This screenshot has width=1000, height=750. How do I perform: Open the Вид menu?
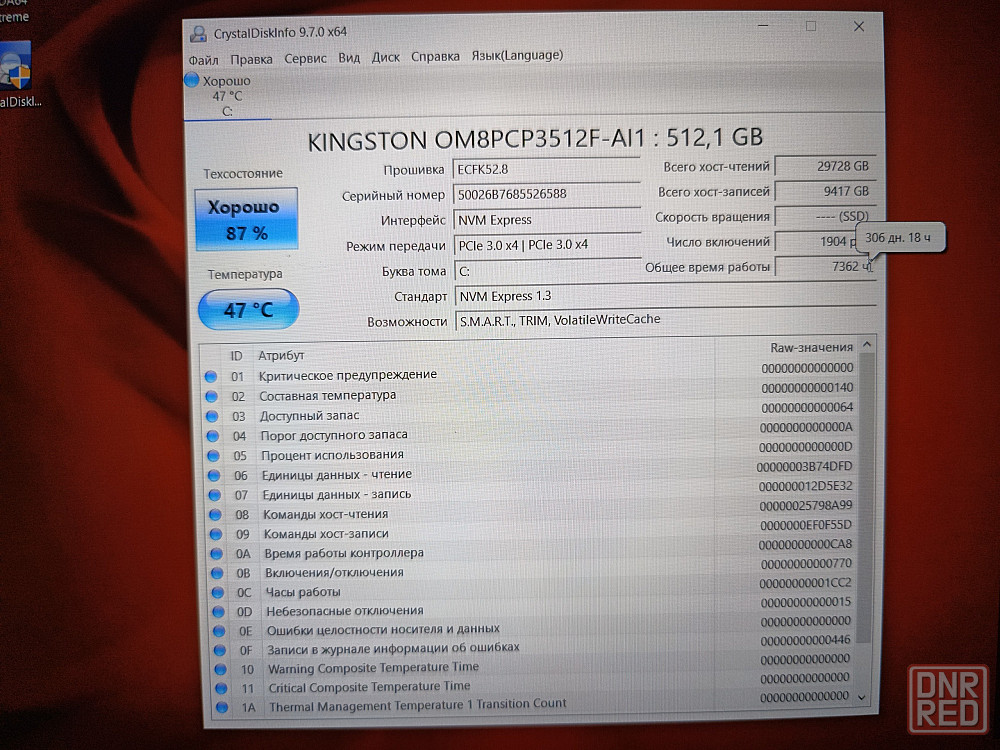(349, 58)
